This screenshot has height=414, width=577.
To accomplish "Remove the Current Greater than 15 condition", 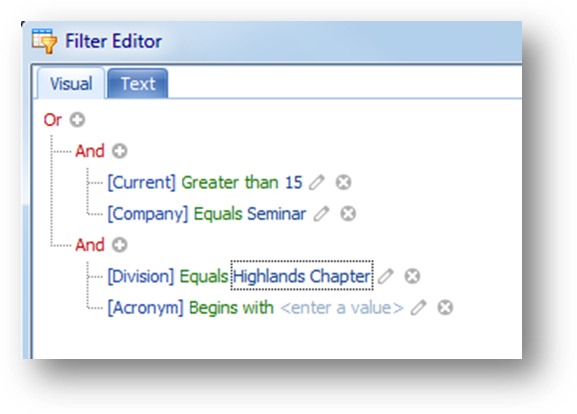I will pyautogui.click(x=343, y=182).
